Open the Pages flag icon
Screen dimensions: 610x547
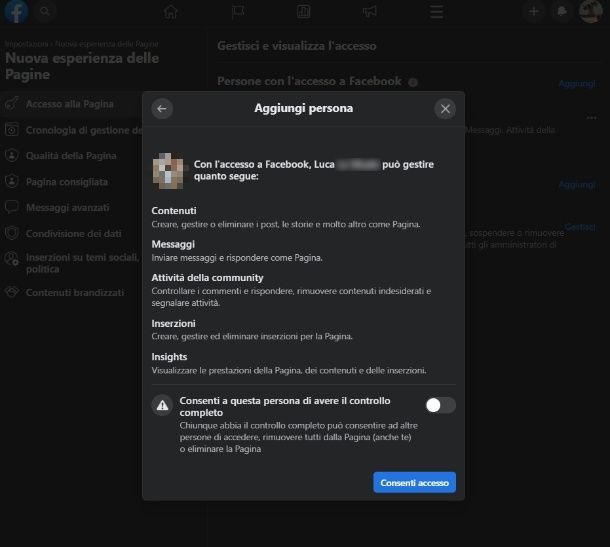(238, 12)
